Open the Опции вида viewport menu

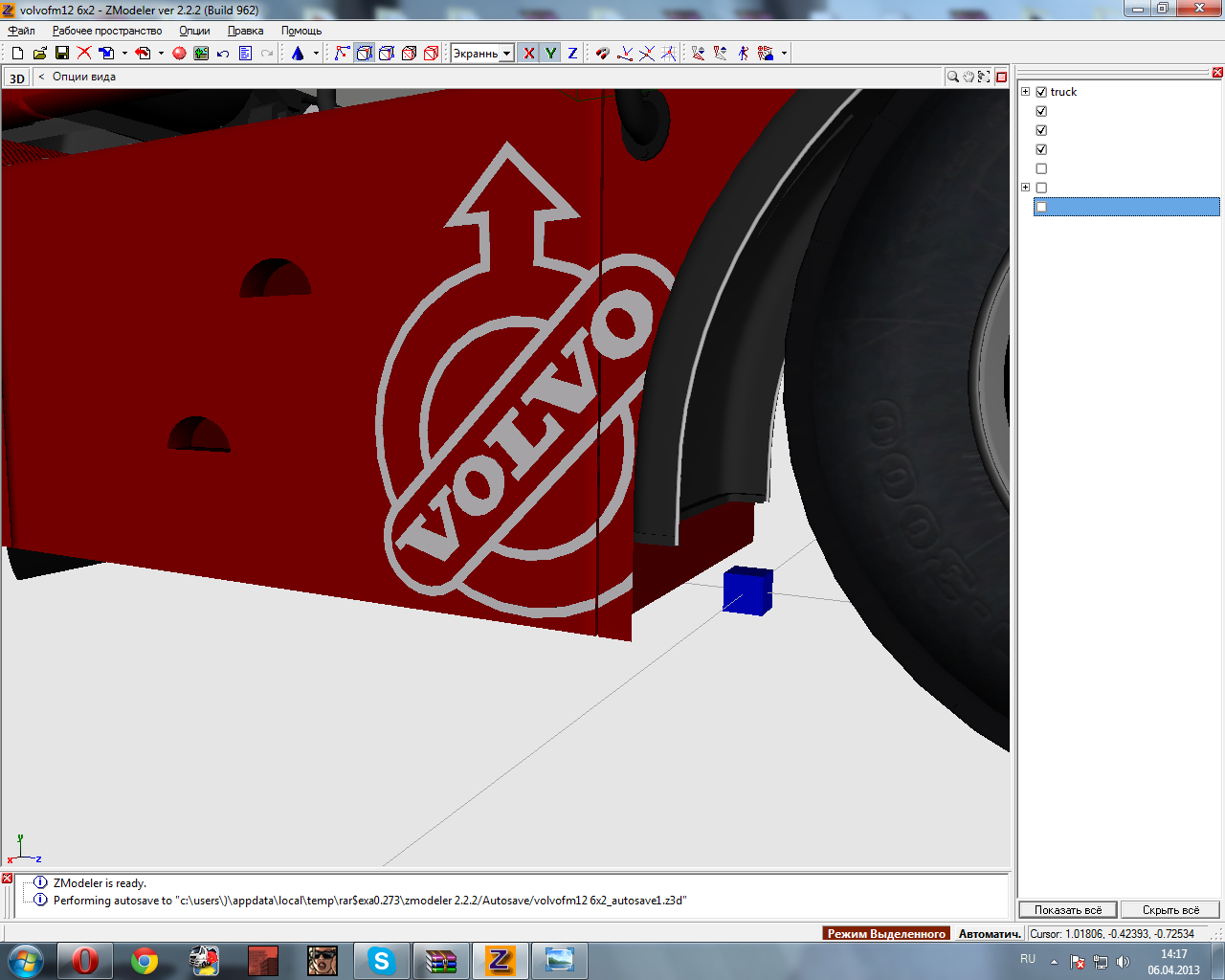pyautogui.click(x=84, y=77)
